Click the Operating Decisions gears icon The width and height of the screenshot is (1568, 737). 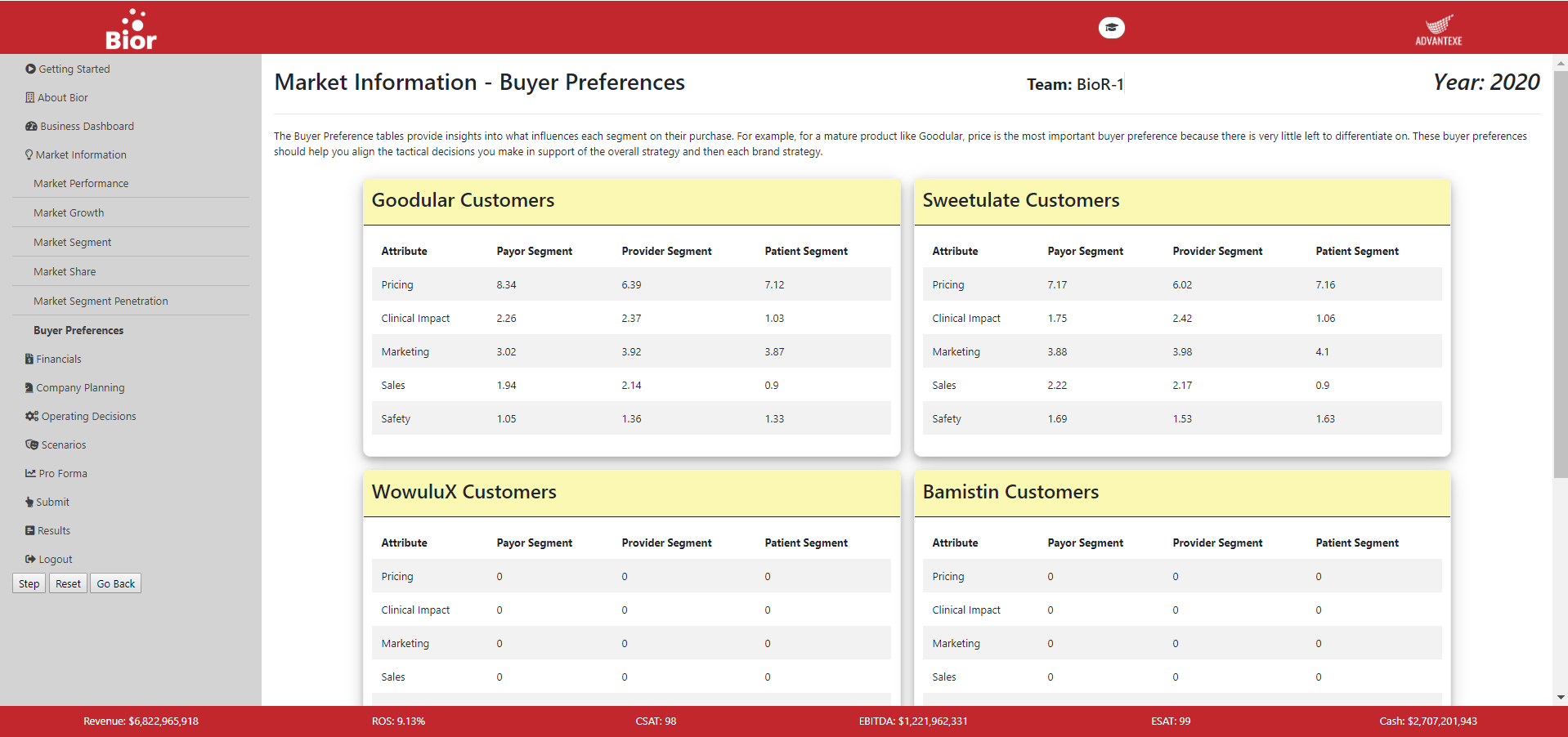point(32,416)
